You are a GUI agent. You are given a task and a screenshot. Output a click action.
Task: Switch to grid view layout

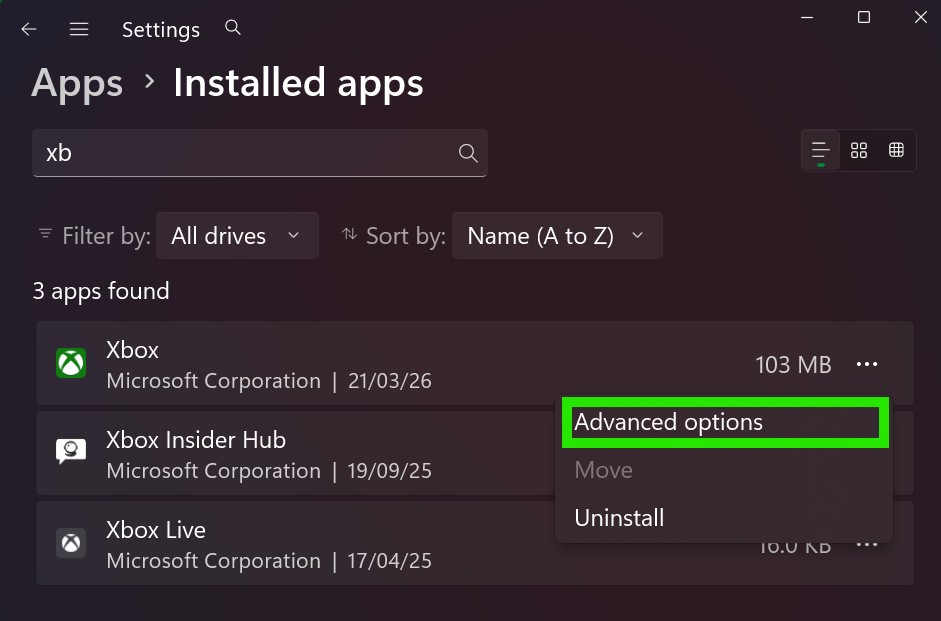(858, 150)
